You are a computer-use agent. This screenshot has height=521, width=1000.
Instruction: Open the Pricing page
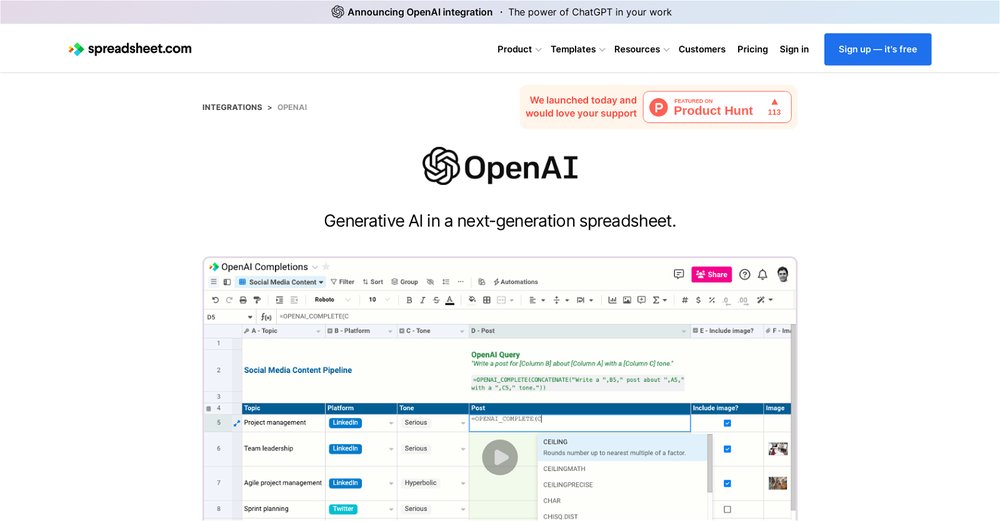click(x=752, y=49)
